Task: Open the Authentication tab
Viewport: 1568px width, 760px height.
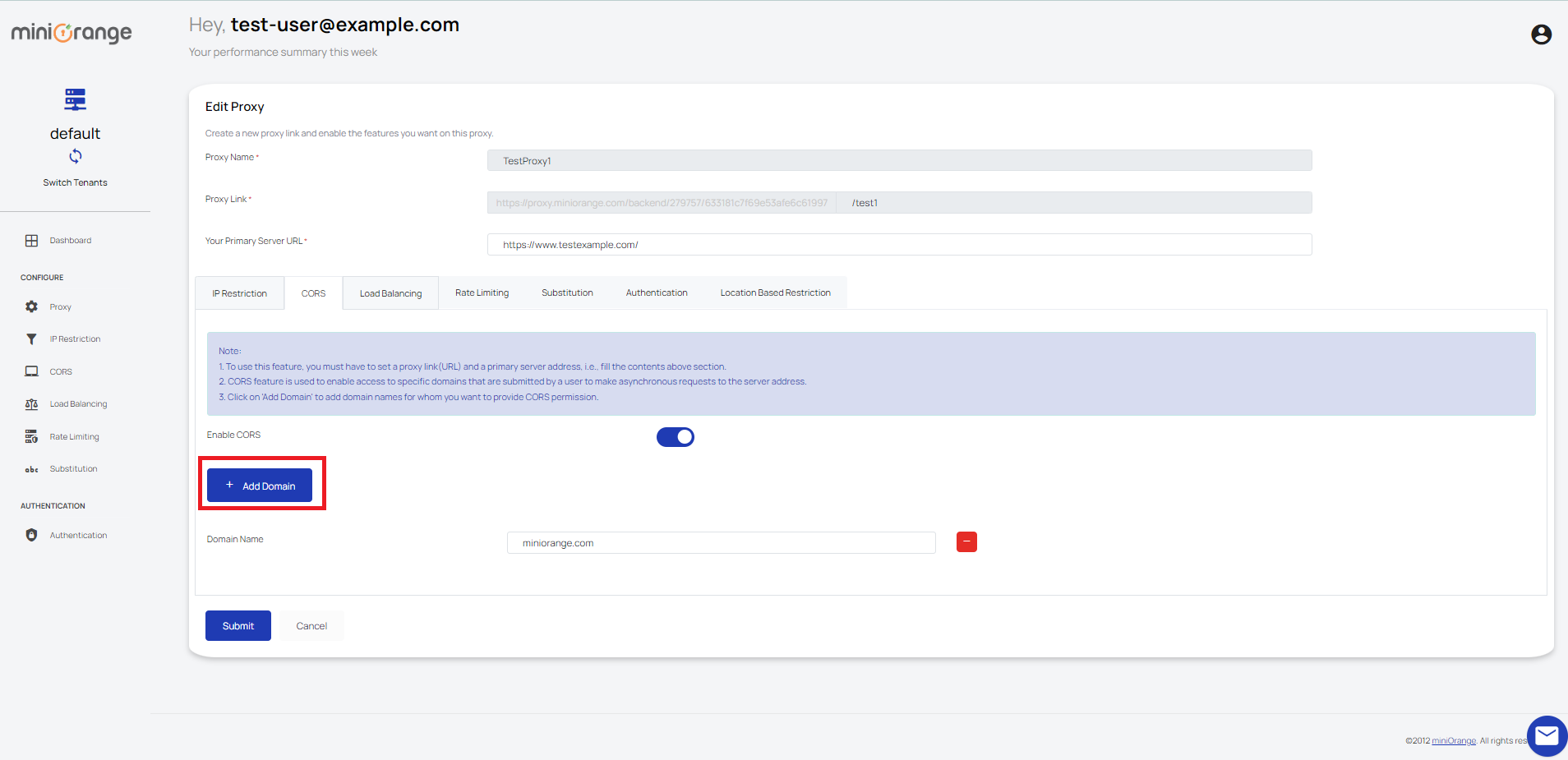Action: [x=657, y=292]
